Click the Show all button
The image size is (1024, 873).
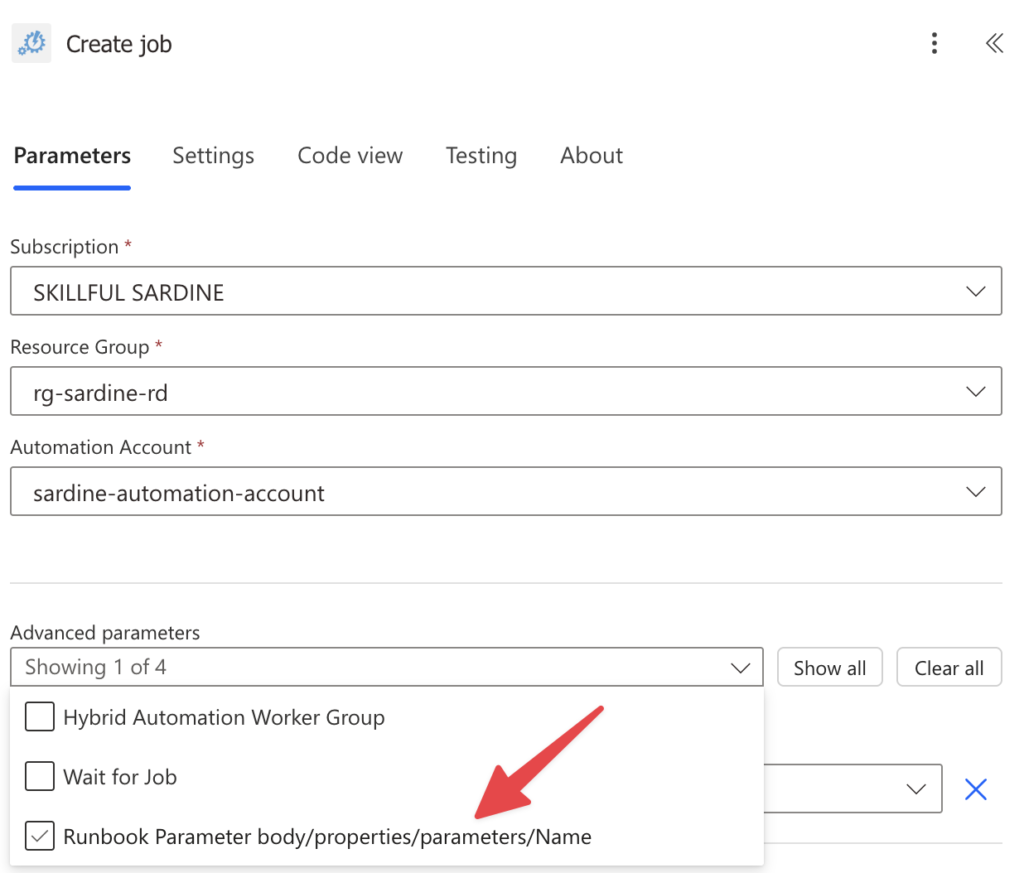829,667
